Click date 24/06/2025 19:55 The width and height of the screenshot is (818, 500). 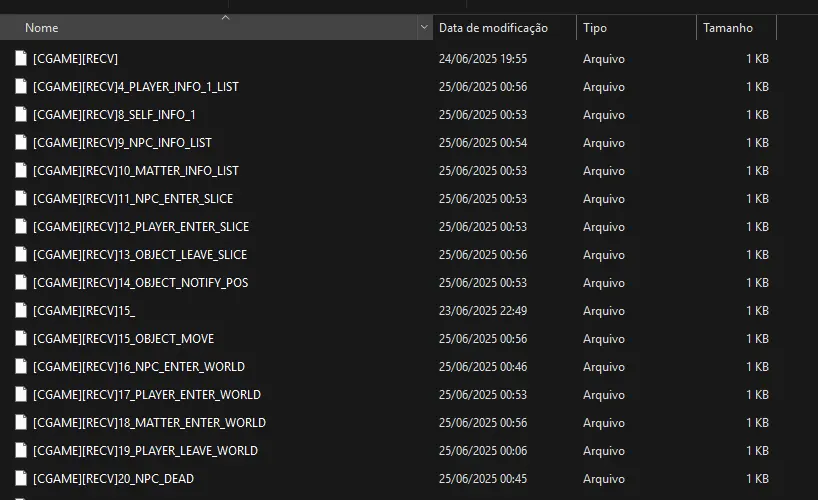point(483,58)
